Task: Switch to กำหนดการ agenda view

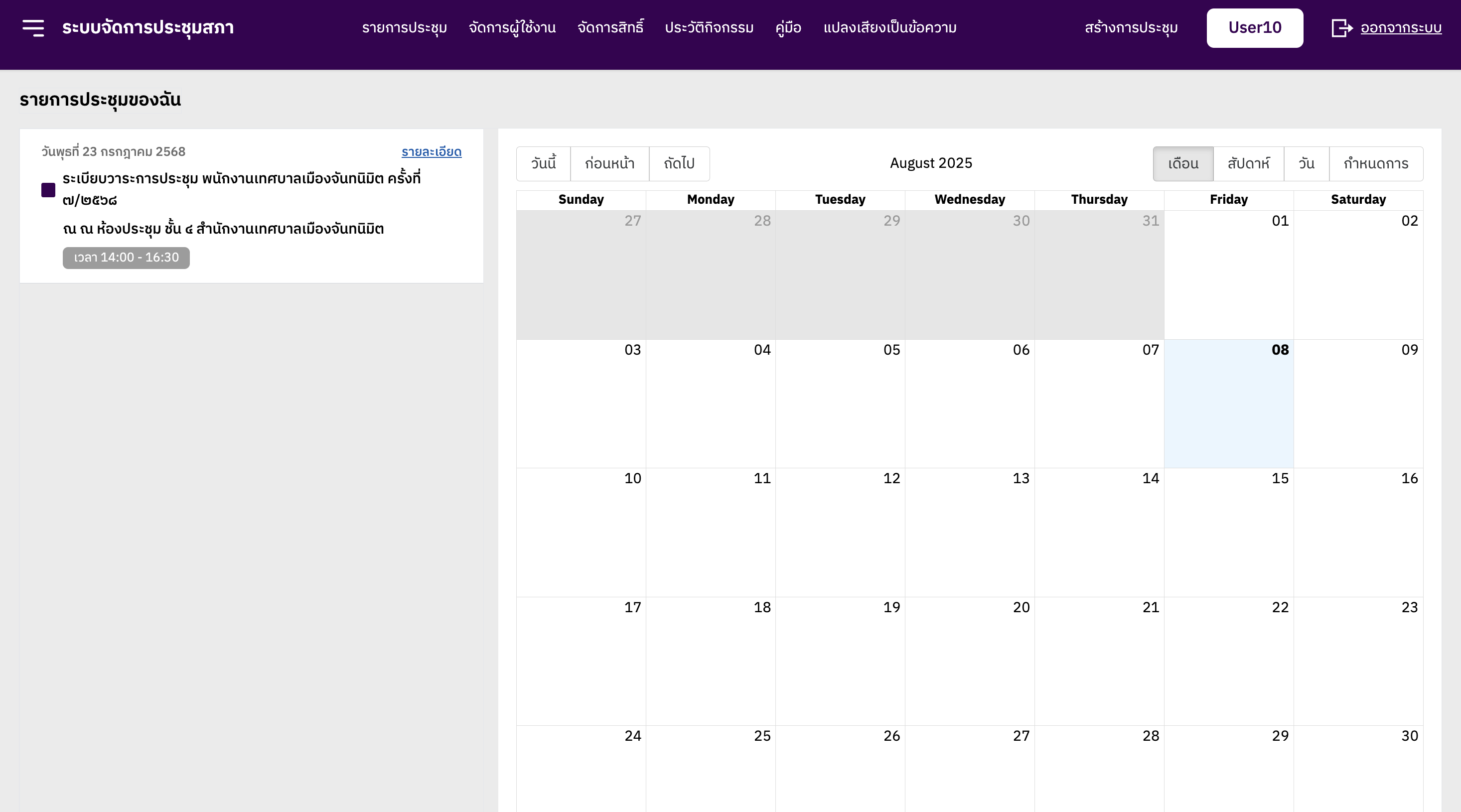Action: (1376, 164)
